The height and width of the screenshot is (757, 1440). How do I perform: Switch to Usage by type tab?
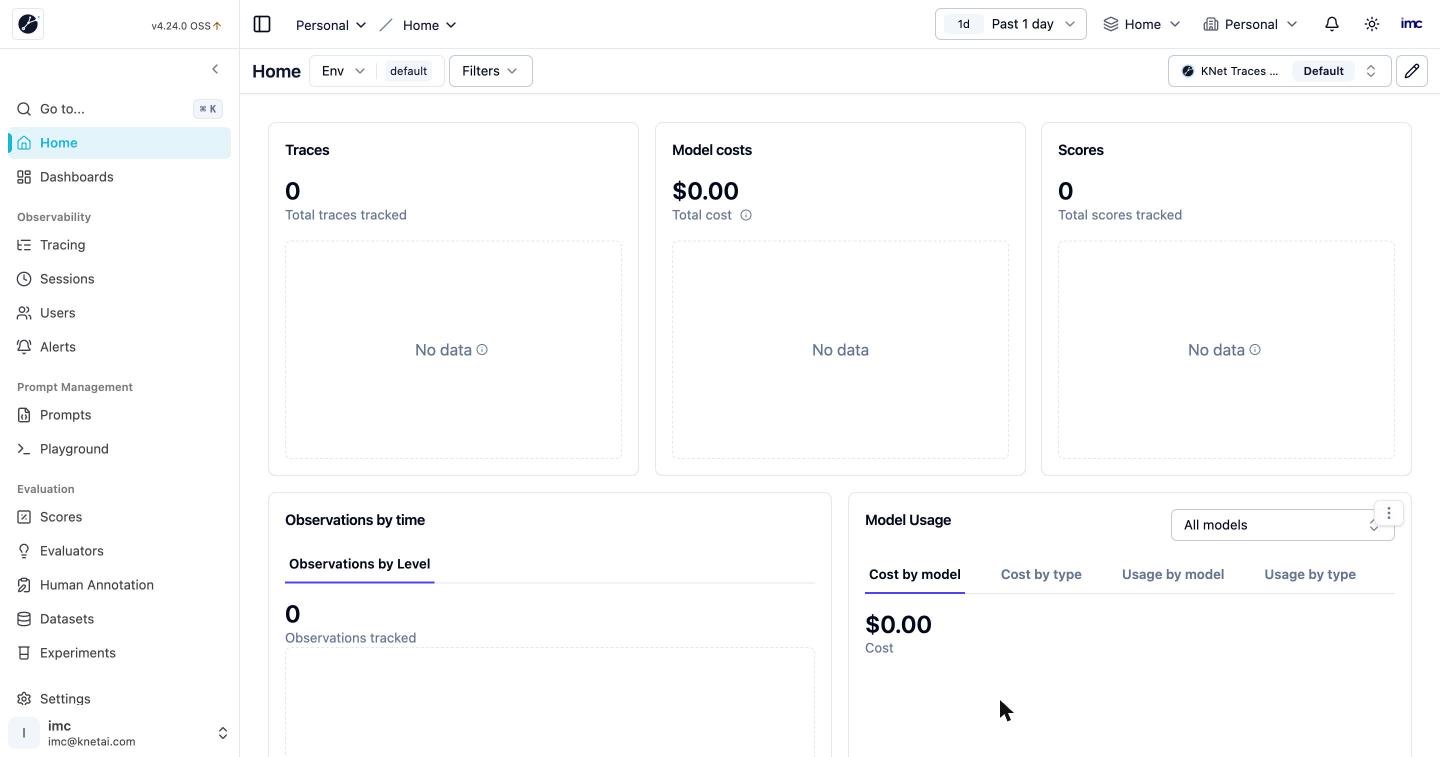(1310, 574)
